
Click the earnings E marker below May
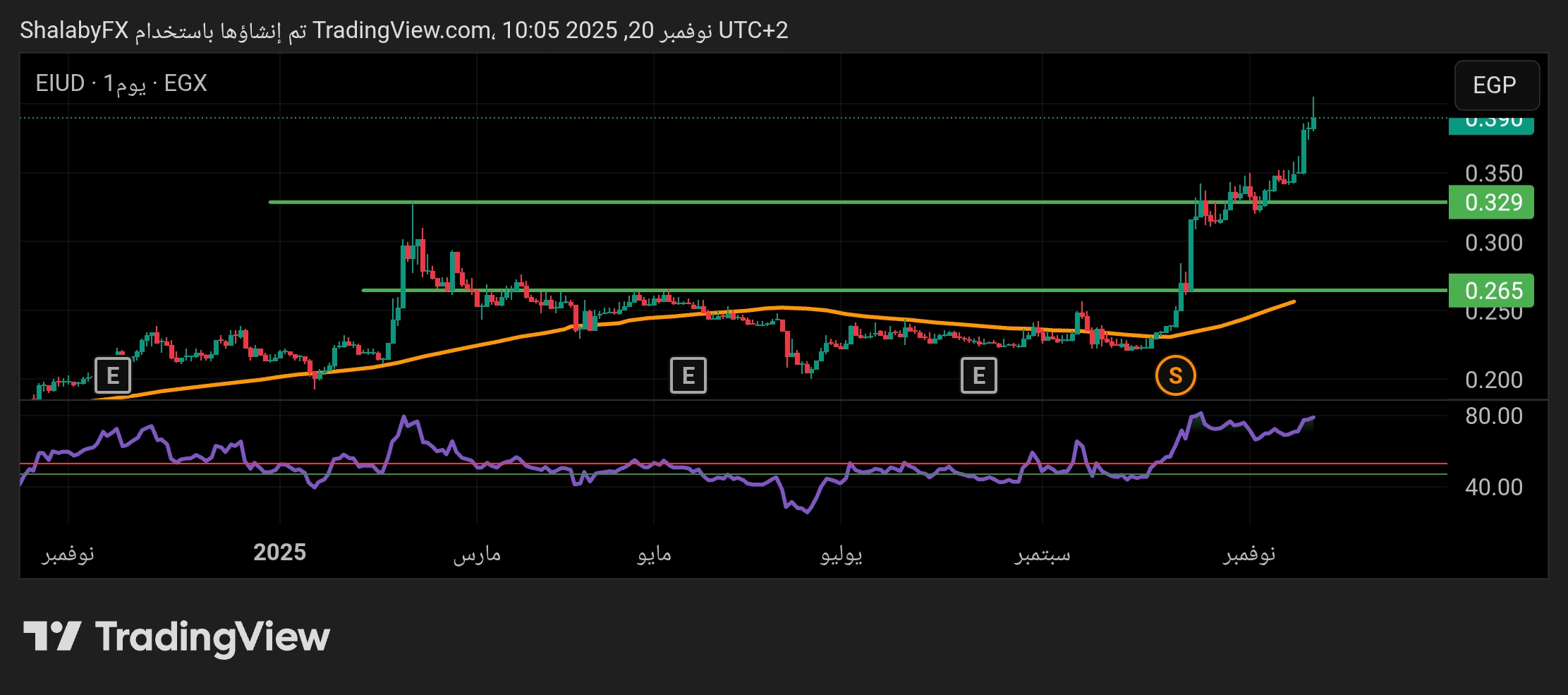[688, 375]
